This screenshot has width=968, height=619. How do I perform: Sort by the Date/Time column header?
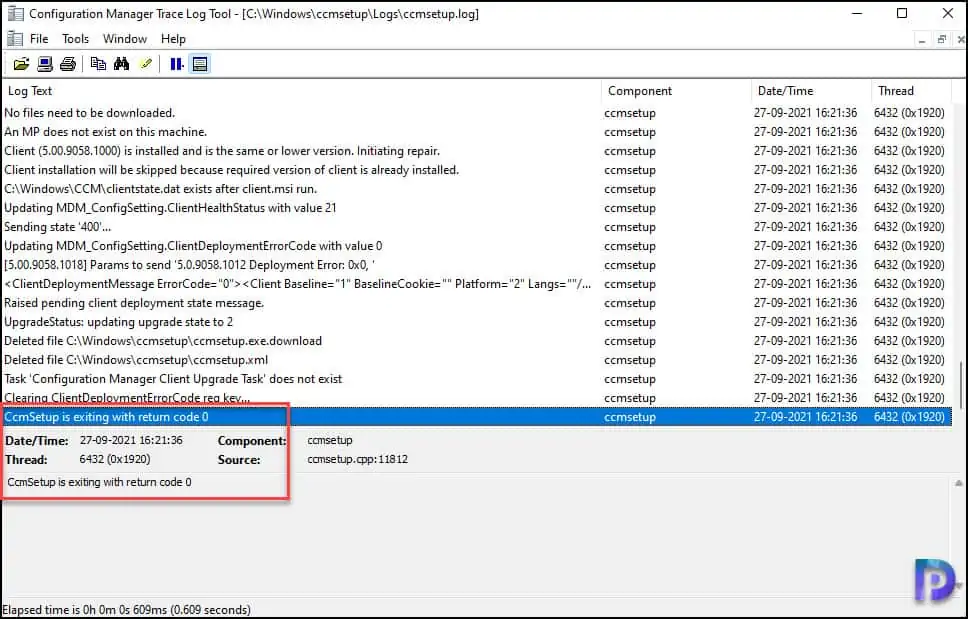pyautogui.click(x=810, y=91)
